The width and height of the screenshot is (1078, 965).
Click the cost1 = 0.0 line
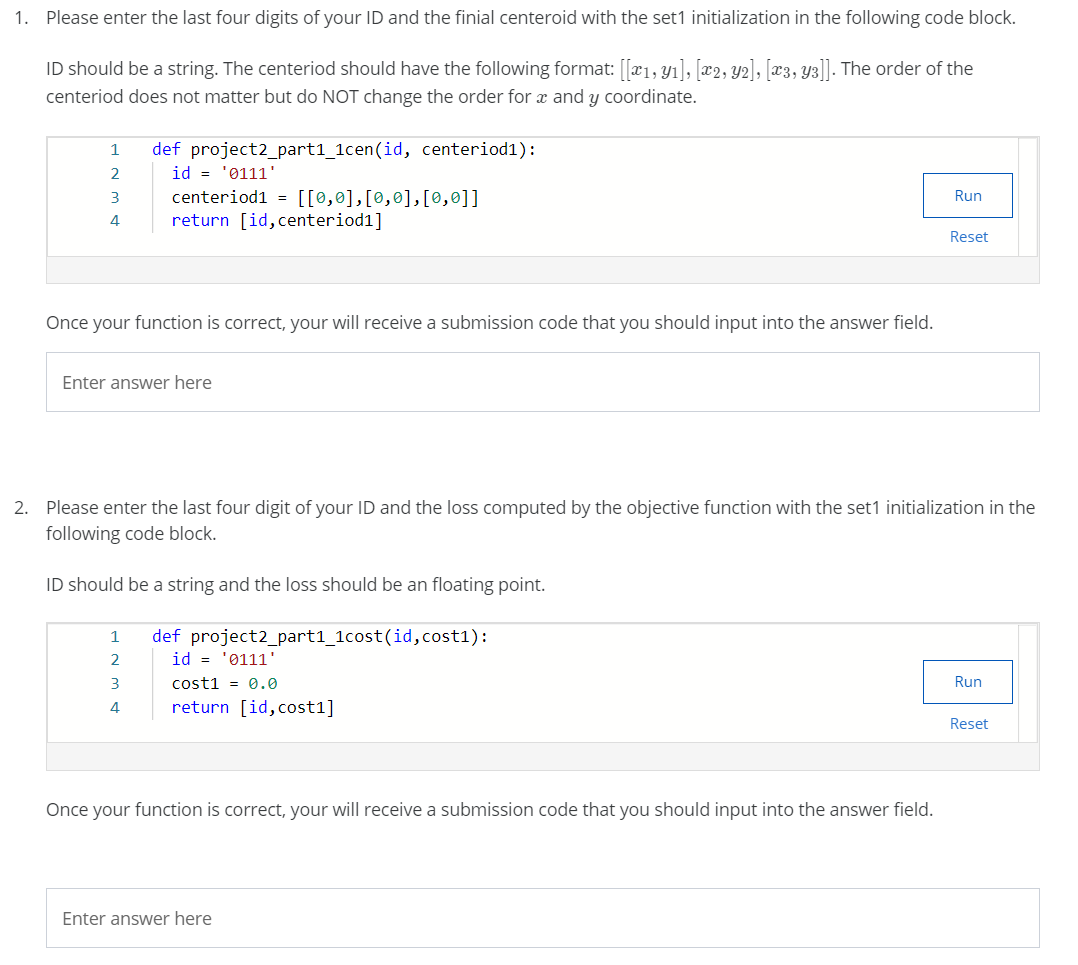[224, 684]
